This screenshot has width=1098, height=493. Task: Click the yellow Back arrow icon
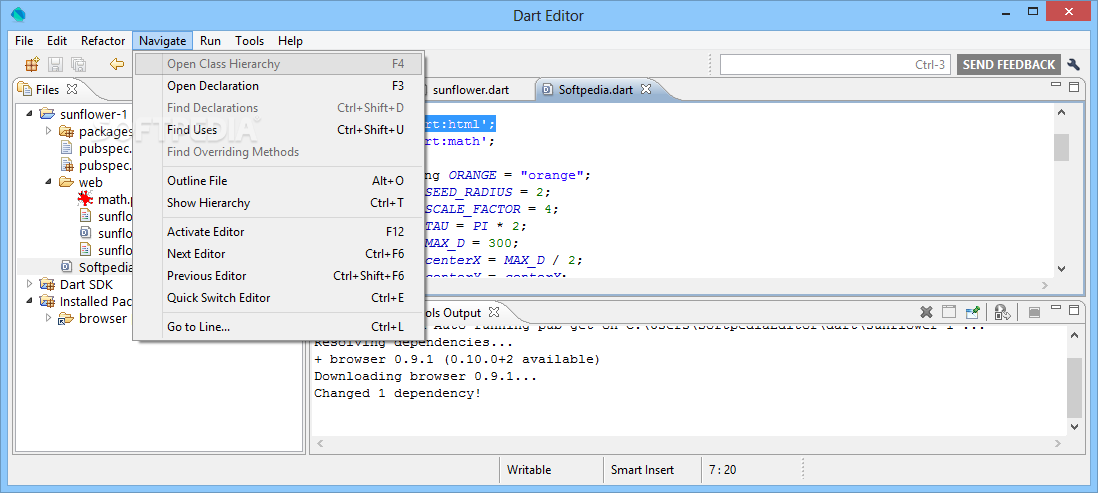pos(116,64)
